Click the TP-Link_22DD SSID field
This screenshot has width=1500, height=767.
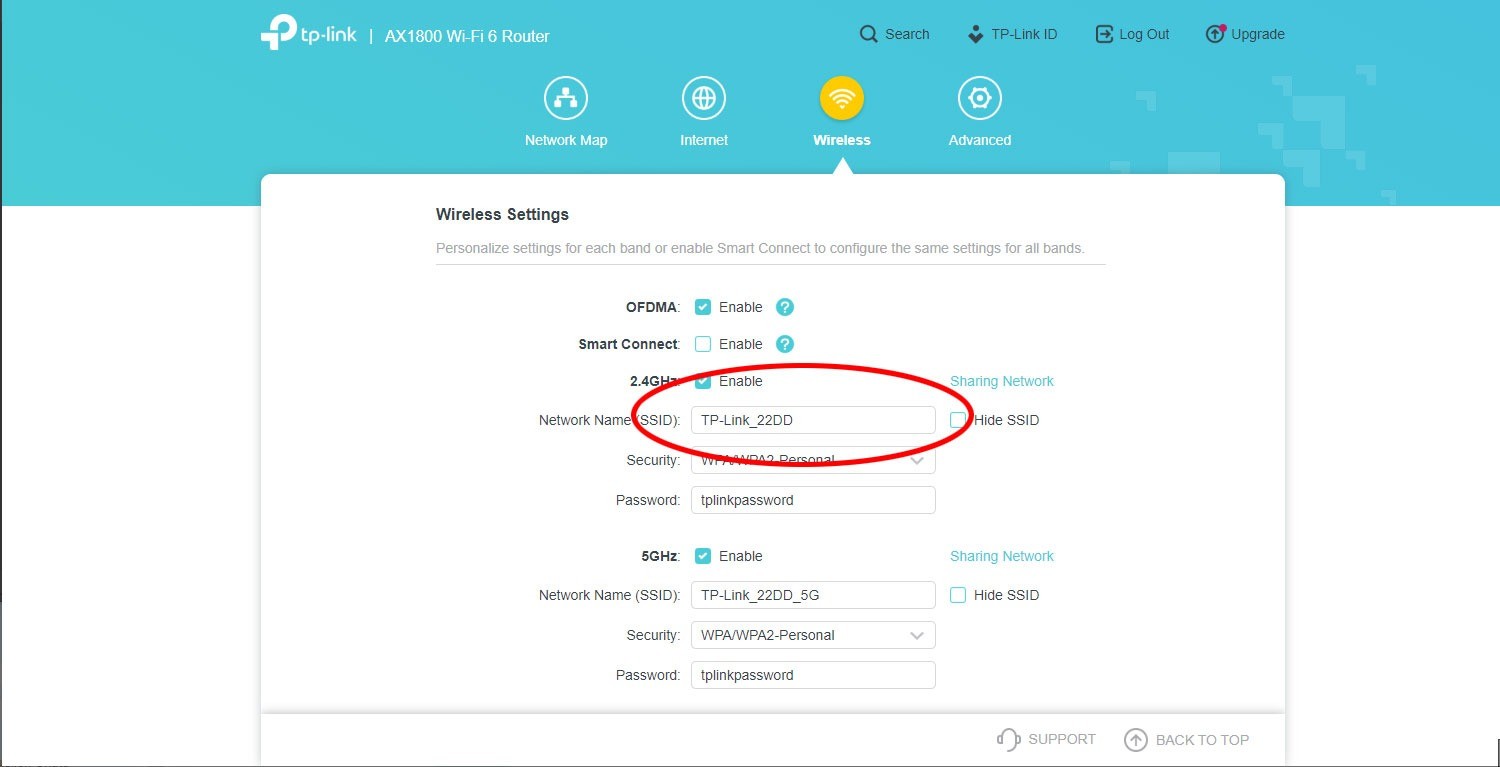tap(813, 420)
